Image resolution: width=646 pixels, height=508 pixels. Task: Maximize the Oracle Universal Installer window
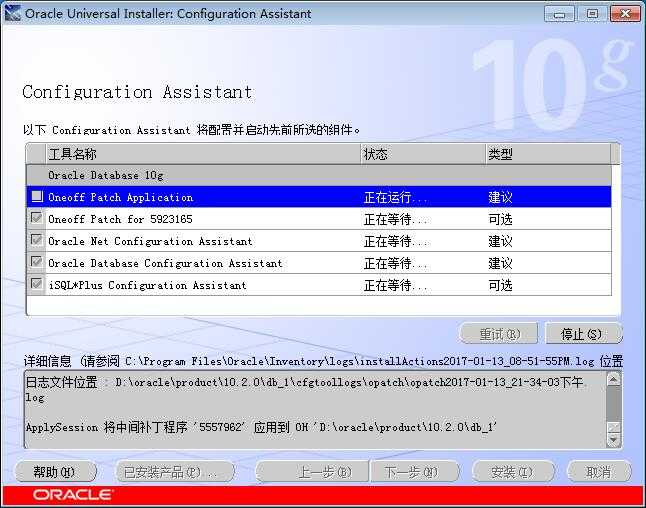[592, 14]
